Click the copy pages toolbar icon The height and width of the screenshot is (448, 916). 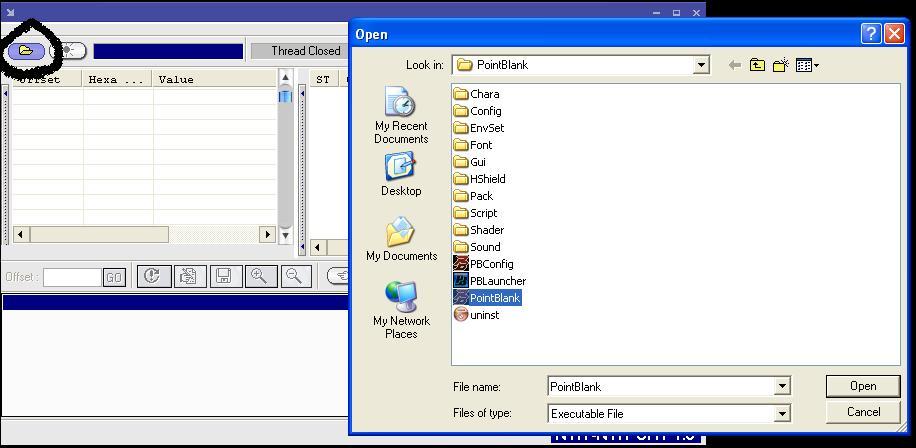(x=190, y=276)
